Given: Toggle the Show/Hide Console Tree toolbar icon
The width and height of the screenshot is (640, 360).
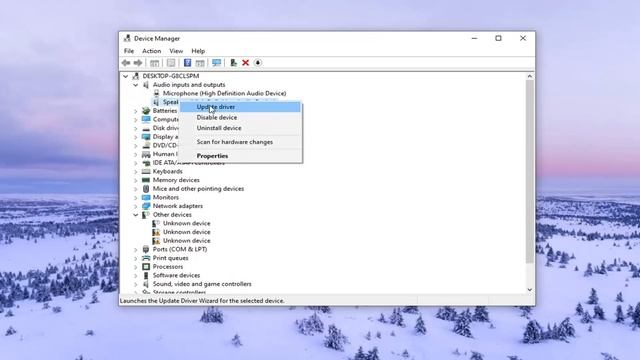Looking at the screenshot, I should (x=154, y=63).
